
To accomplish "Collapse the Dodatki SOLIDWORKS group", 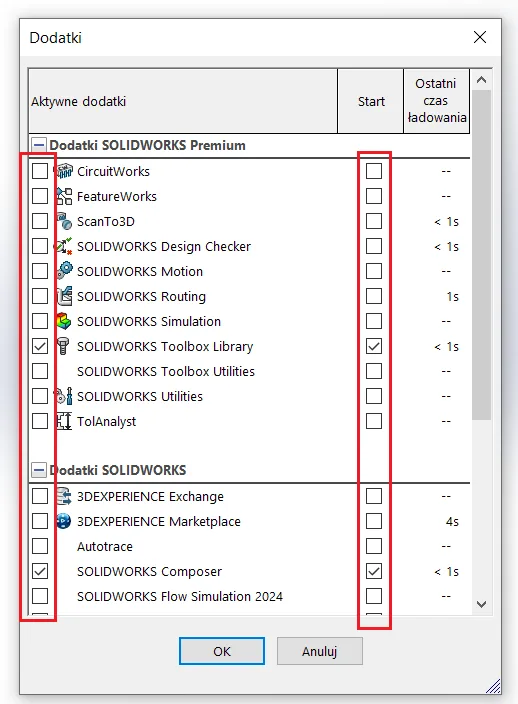I will tap(39, 470).
